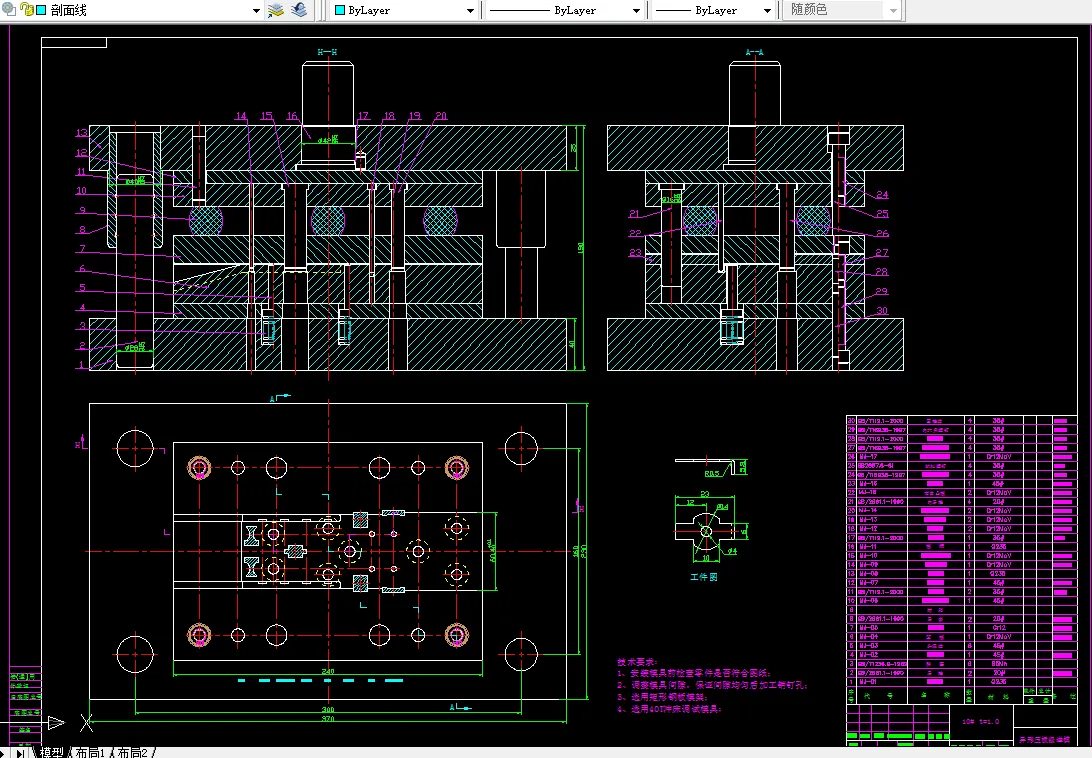1092x758 pixels.
Task: Open the 布局2 layout tab
Action: [x=132, y=752]
